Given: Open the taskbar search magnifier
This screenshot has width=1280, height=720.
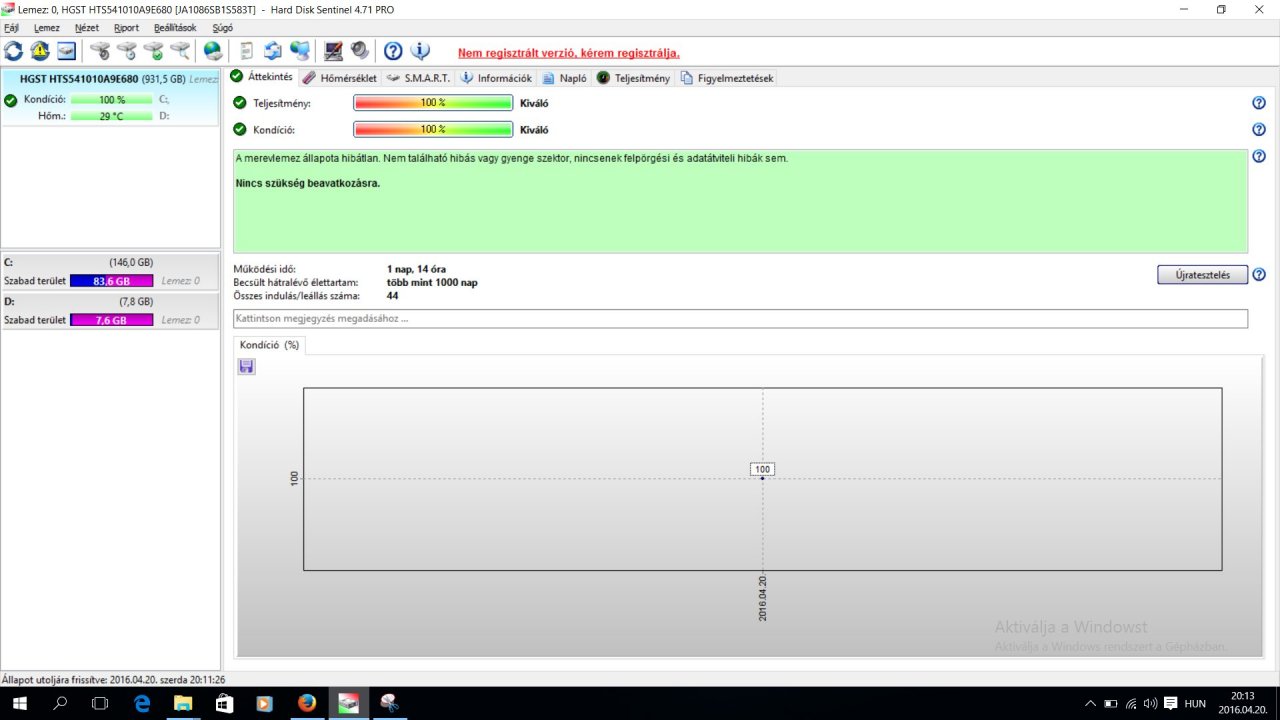Looking at the screenshot, I should tap(60, 703).
